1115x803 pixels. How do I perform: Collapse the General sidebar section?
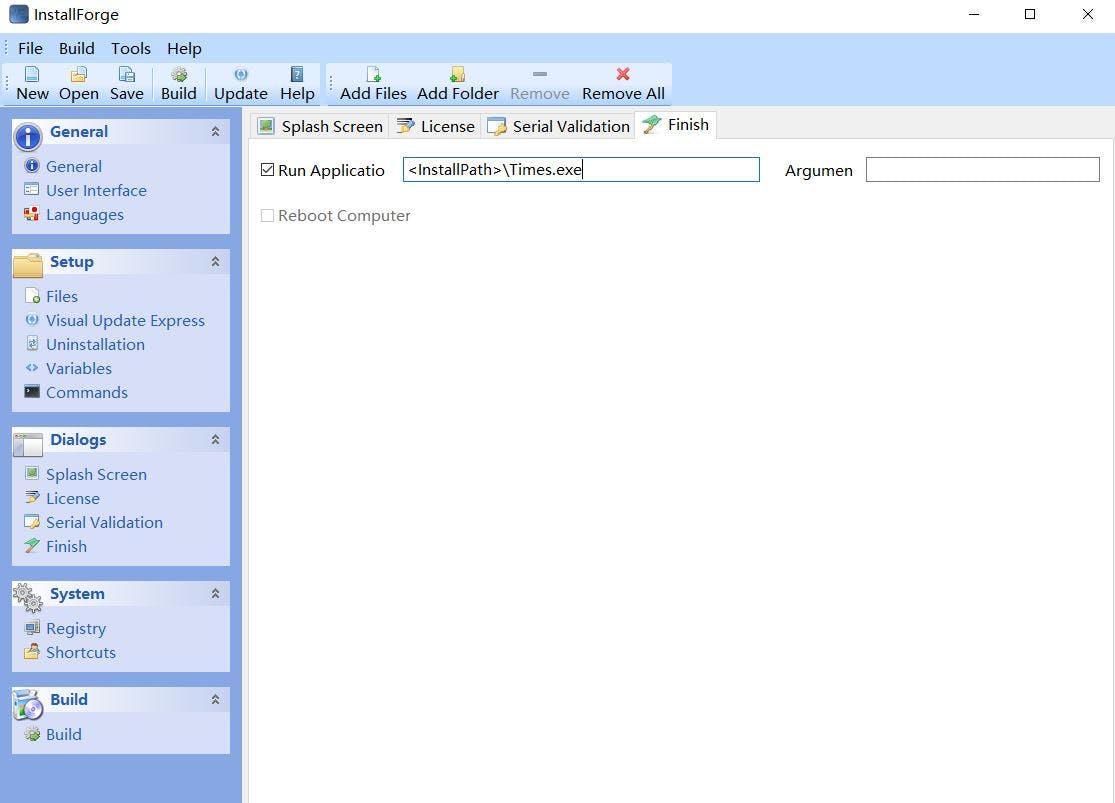click(x=215, y=132)
